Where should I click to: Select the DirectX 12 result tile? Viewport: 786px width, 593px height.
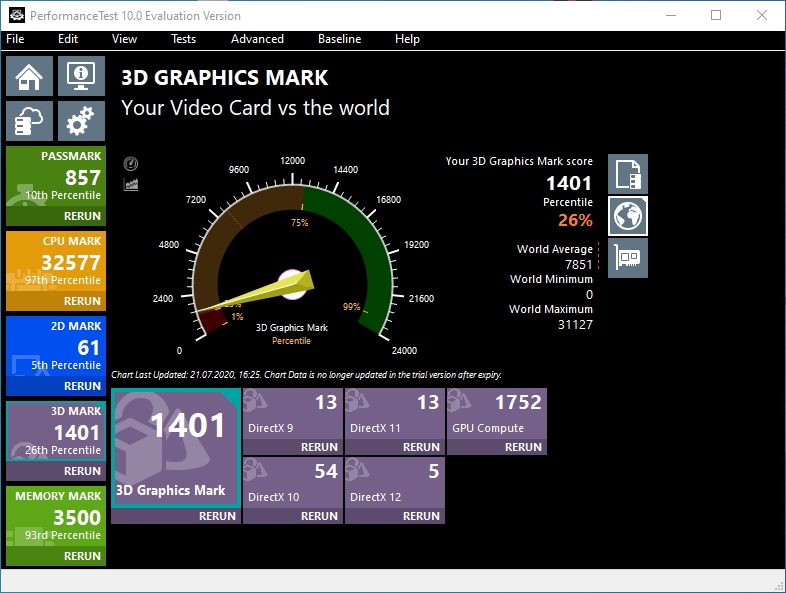(x=395, y=482)
